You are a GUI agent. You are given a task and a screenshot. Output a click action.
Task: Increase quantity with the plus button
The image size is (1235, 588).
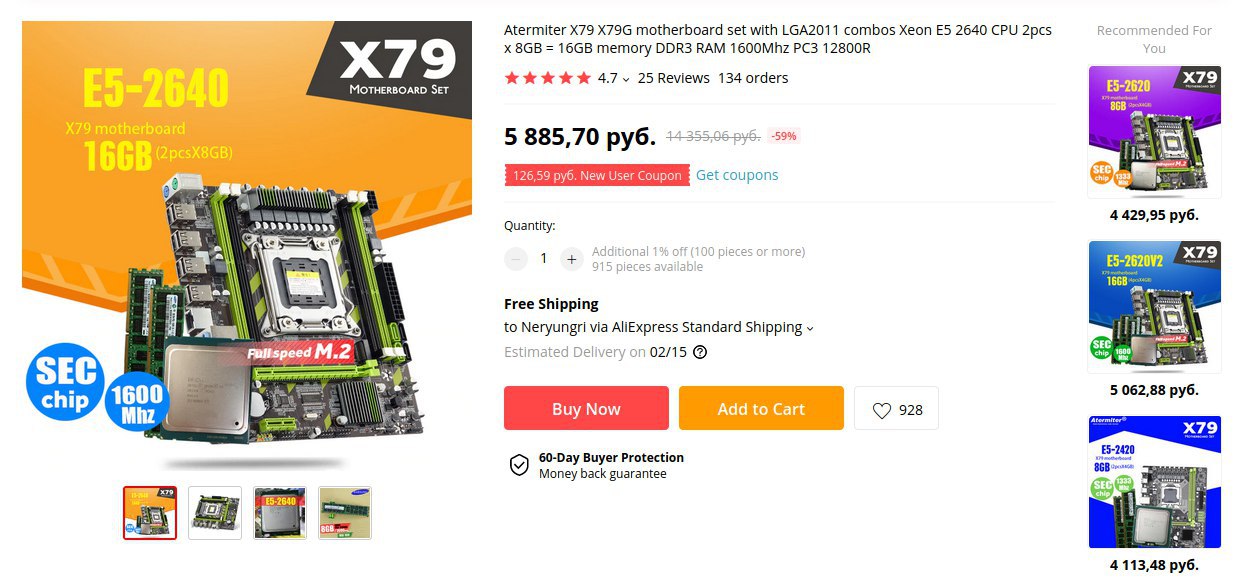(571, 259)
